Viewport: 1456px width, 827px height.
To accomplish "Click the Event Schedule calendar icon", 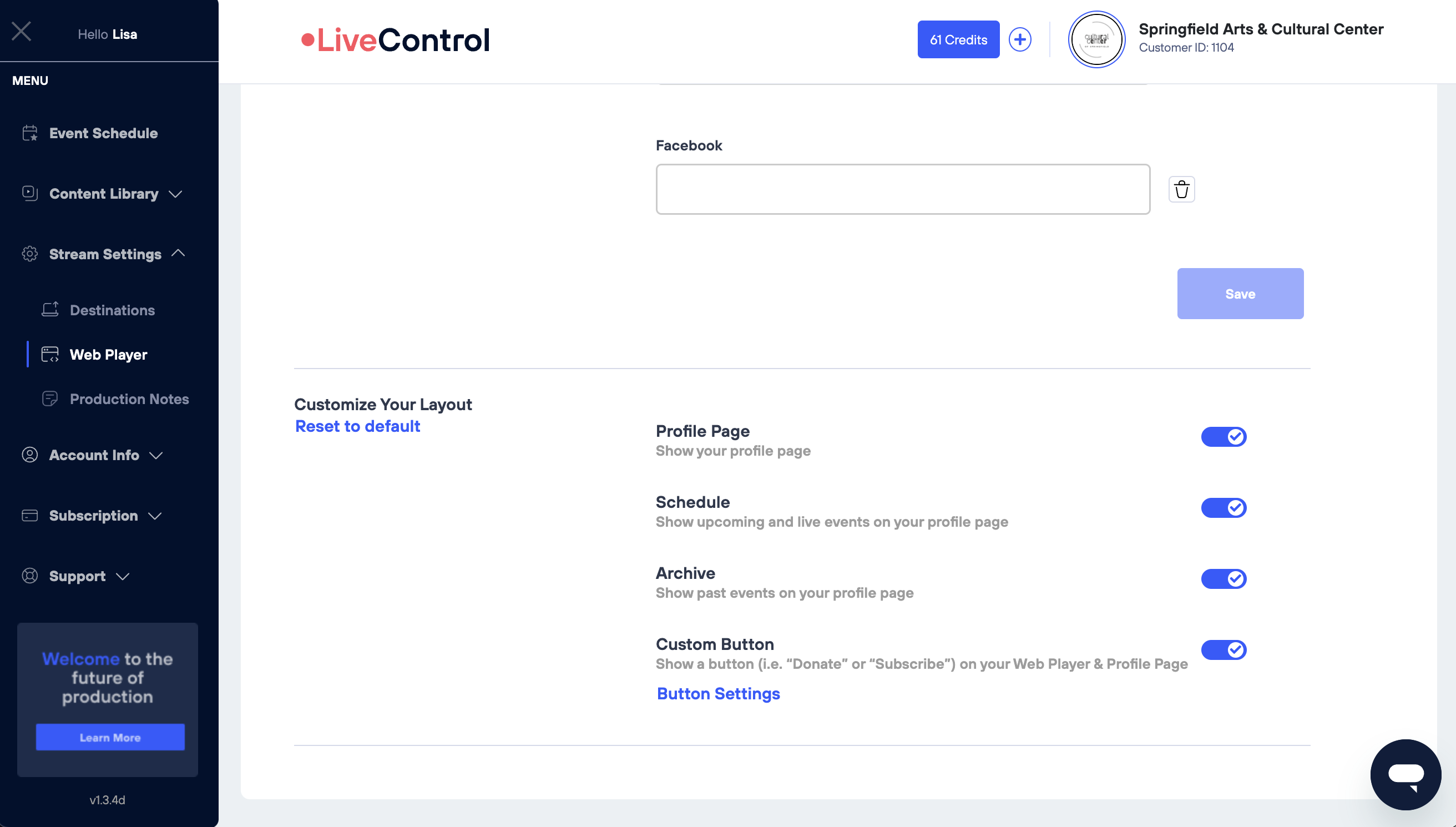I will coord(30,133).
